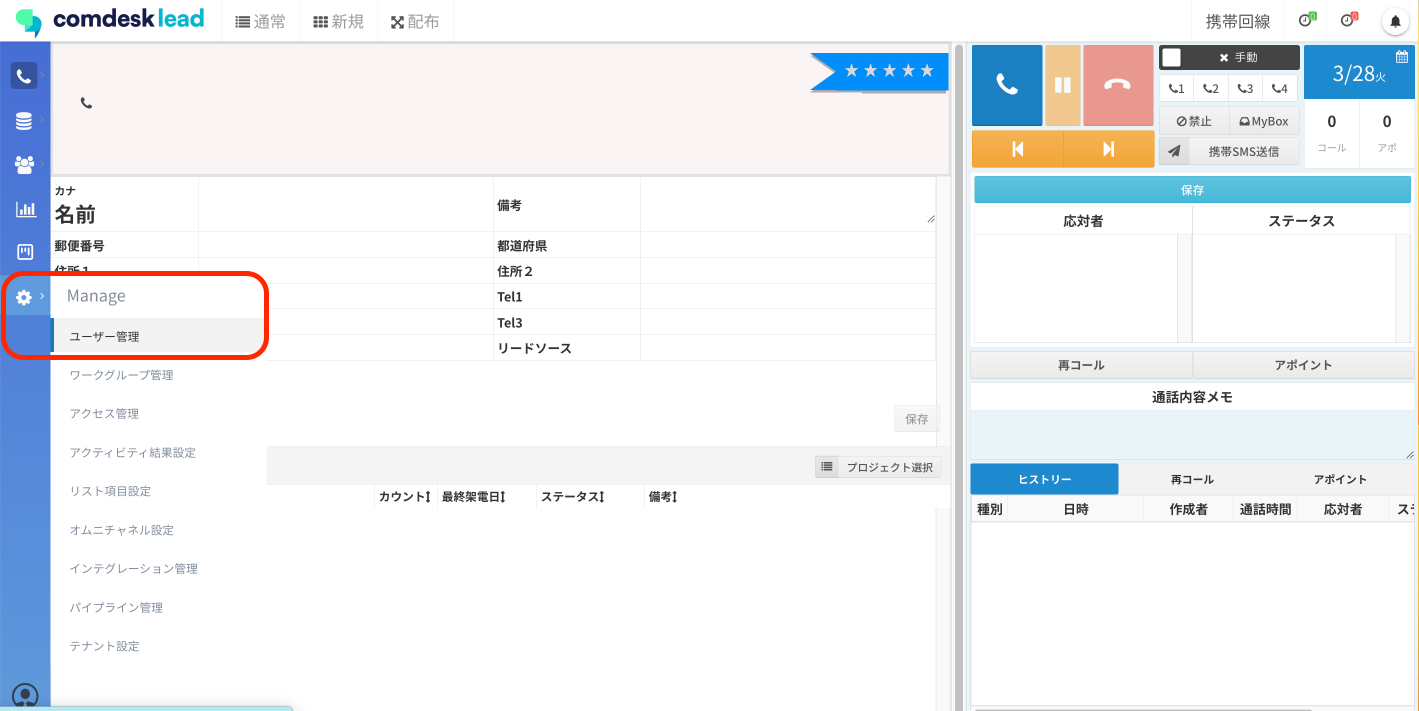Image resolution: width=1419 pixels, height=711 pixels.
Task: Enable the 禁止 restriction option
Action: [1193, 120]
